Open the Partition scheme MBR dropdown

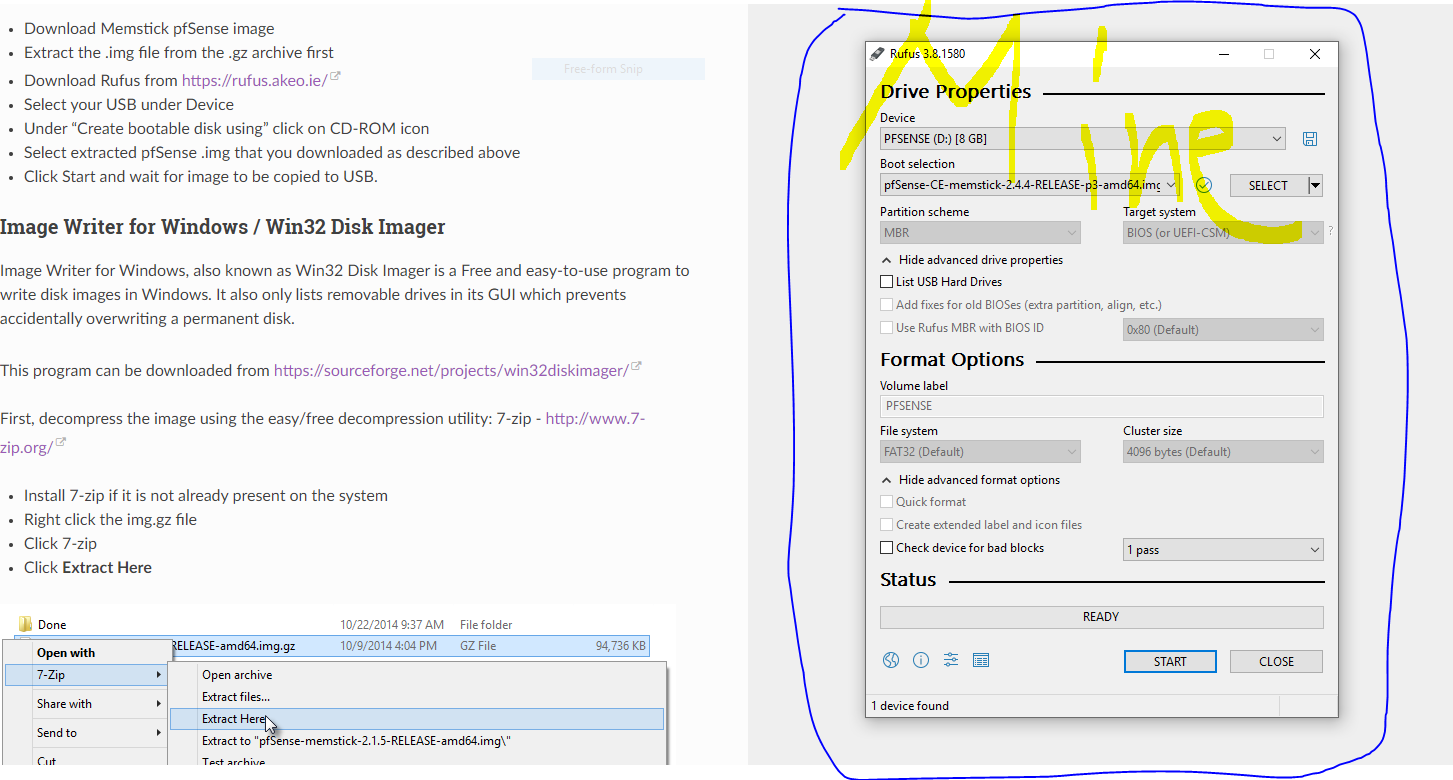pos(980,233)
